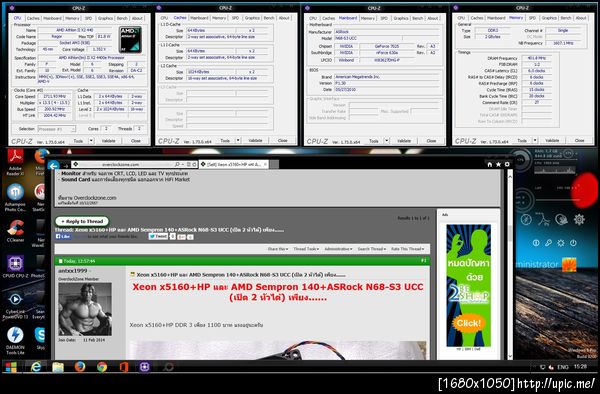Click Validate in the CPU tab CPU-Z window
This screenshot has width=600, height=394.
coord(109,141)
